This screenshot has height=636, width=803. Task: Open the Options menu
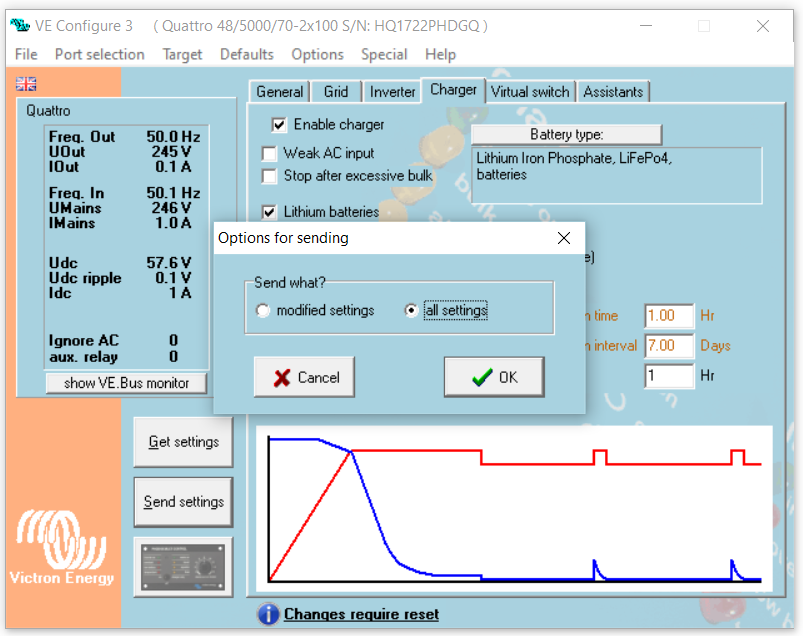(318, 54)
